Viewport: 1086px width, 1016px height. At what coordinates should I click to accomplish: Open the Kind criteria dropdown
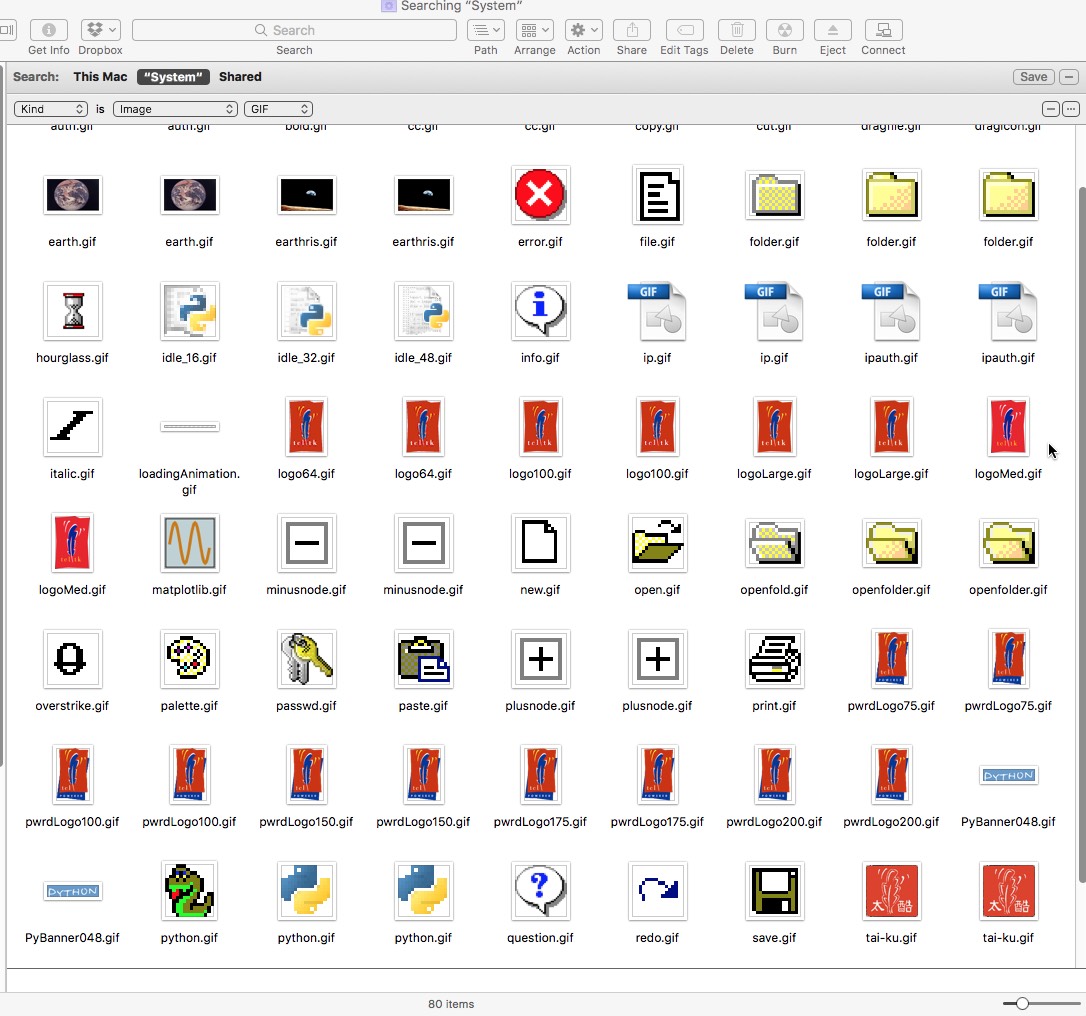[51, 109]
